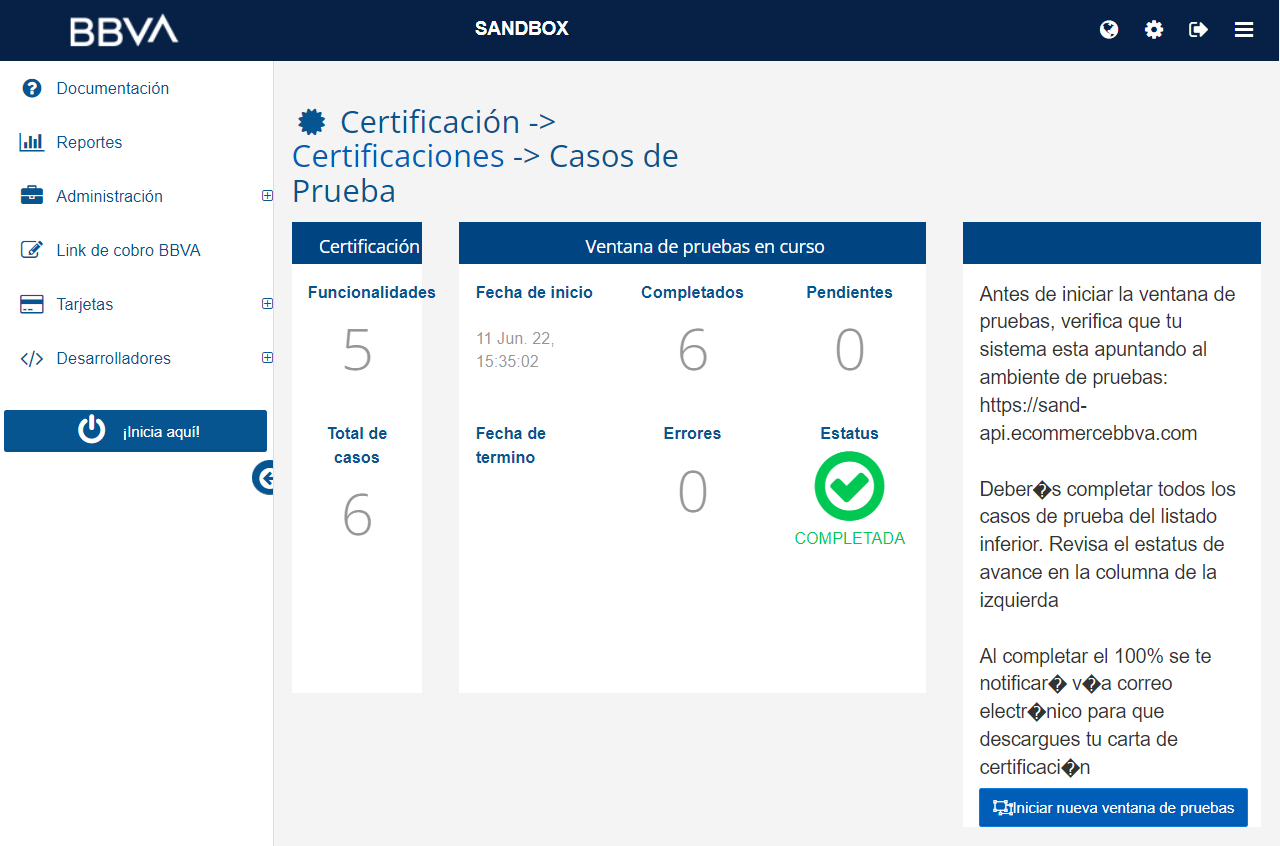Click the Fecha de termino label

pos(511,446)
